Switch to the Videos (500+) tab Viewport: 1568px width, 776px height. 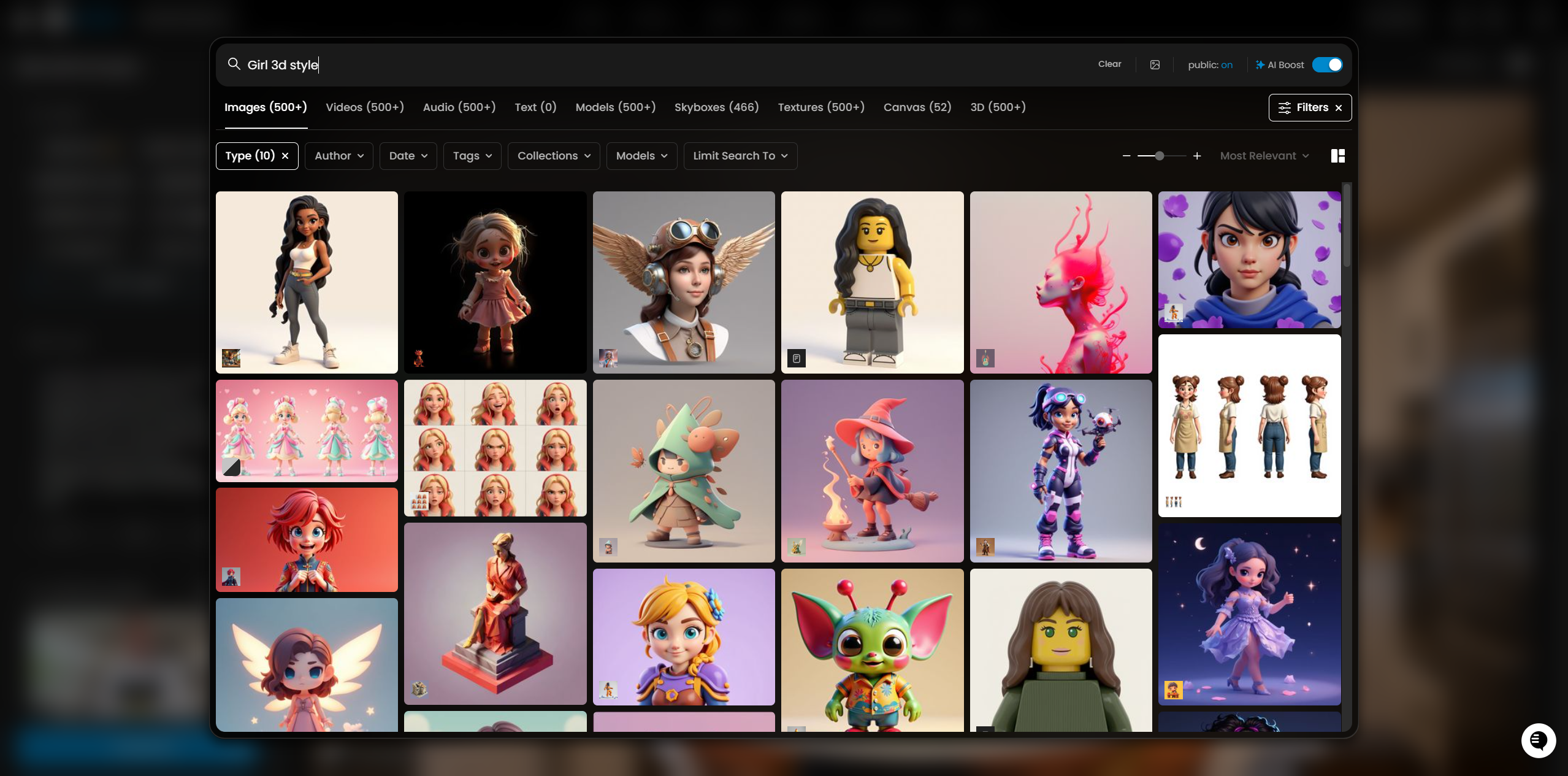click(365, 107)
